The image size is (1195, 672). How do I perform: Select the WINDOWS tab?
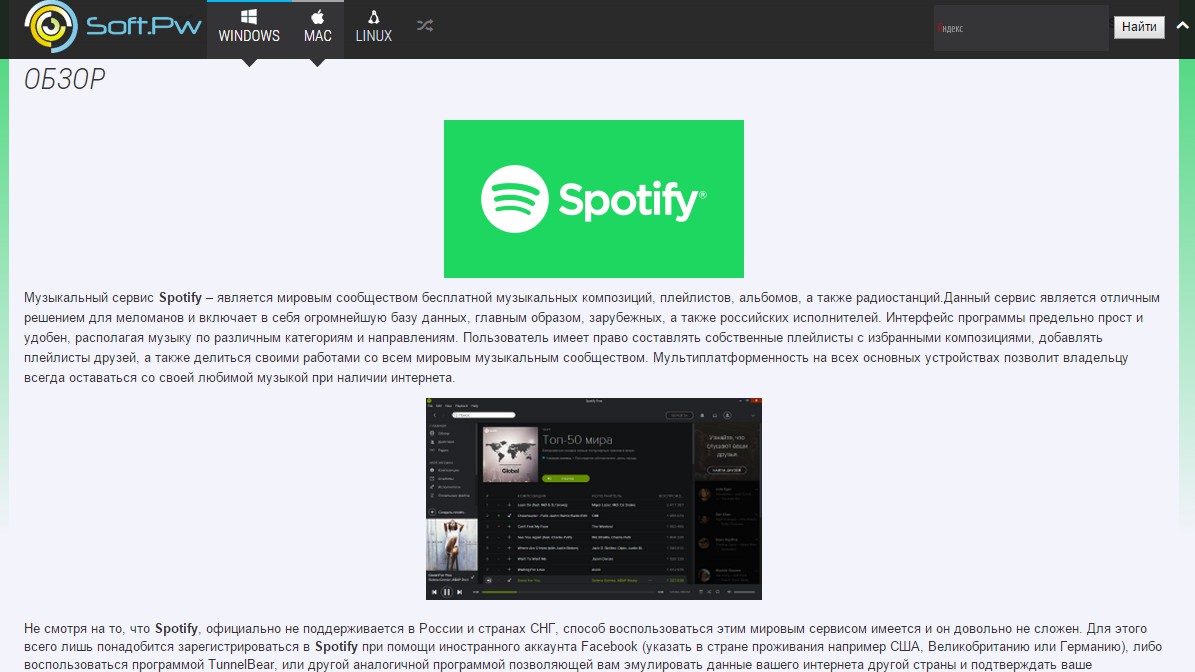coord(249,29)
